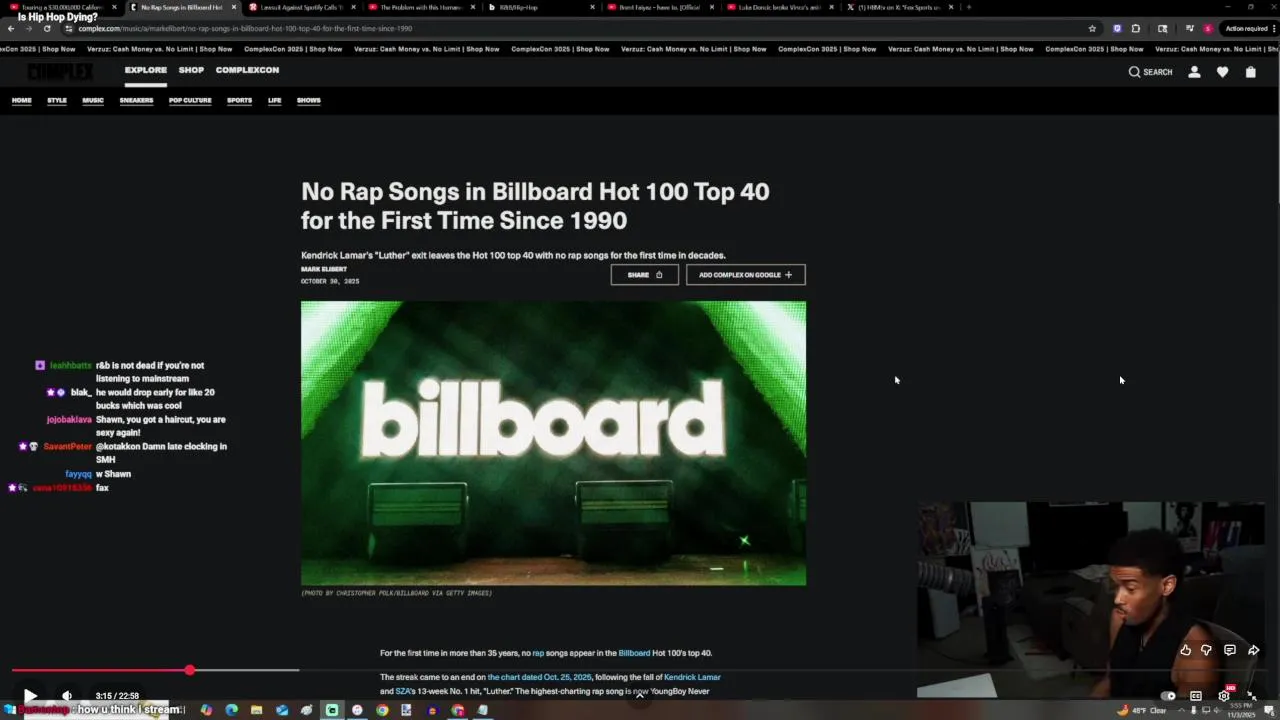Click the YouTube play button
Image resolution: width=1280 pixels, height=720 pixels.
pos(30,696)
